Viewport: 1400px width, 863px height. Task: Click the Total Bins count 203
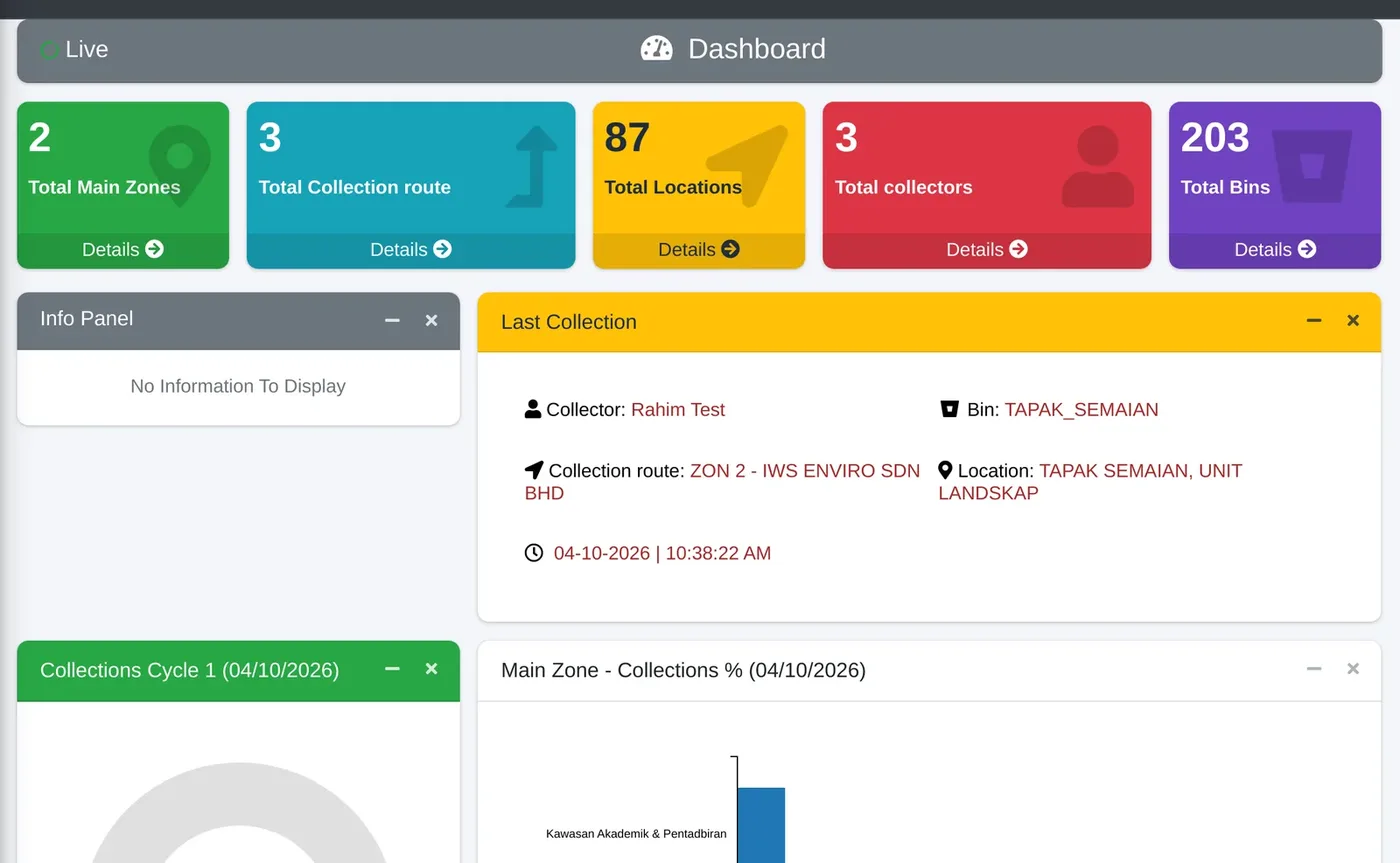(x=1215, y=138)
